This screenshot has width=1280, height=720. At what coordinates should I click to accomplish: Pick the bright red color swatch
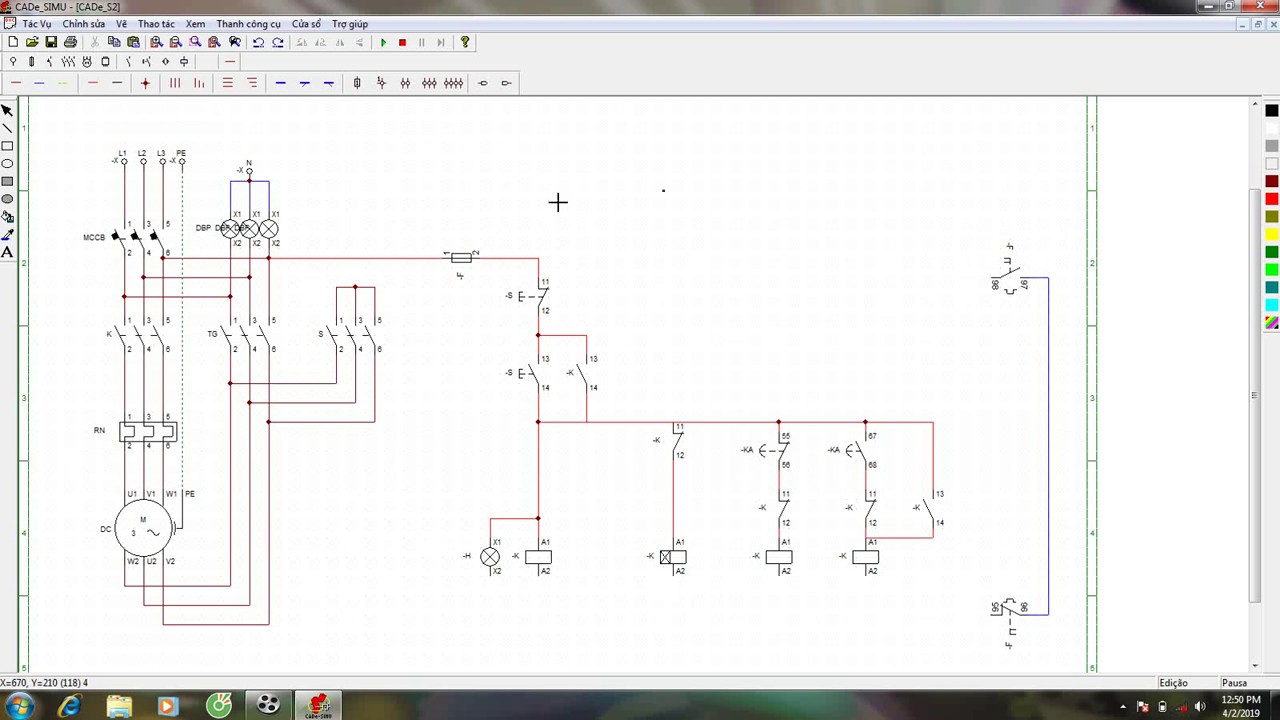pyautogui.click(x=1272, y=199)
